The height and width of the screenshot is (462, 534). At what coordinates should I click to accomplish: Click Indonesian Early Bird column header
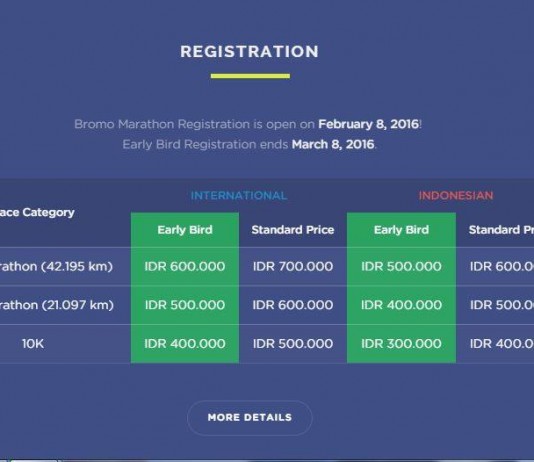(402, 230)
